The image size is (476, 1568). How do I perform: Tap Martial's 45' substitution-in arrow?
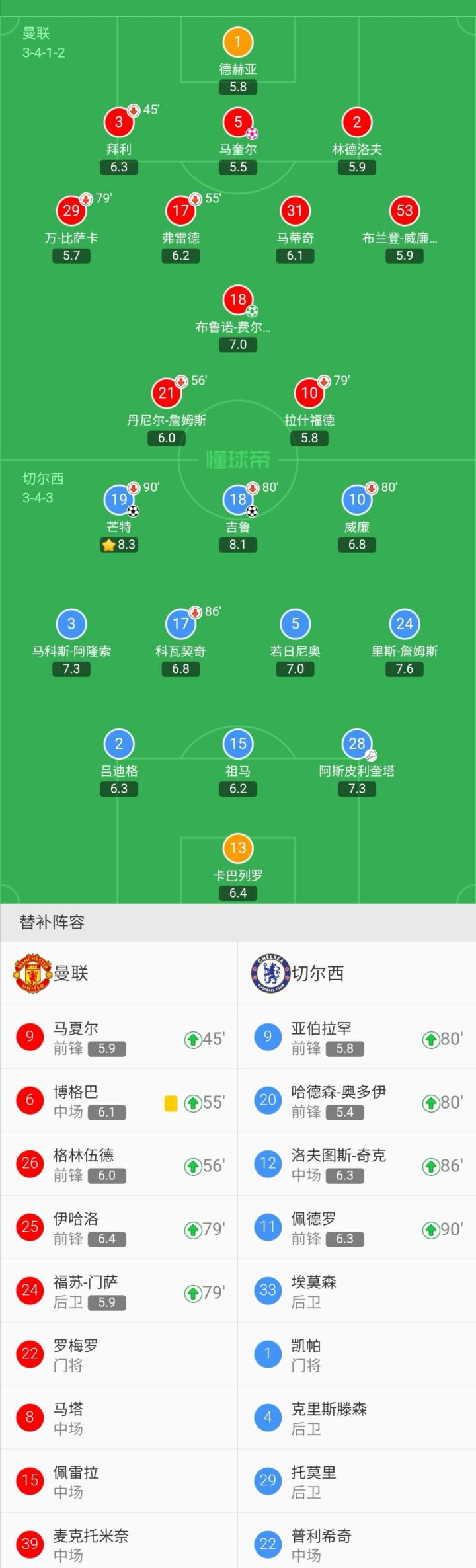(x=192, y=1039)
